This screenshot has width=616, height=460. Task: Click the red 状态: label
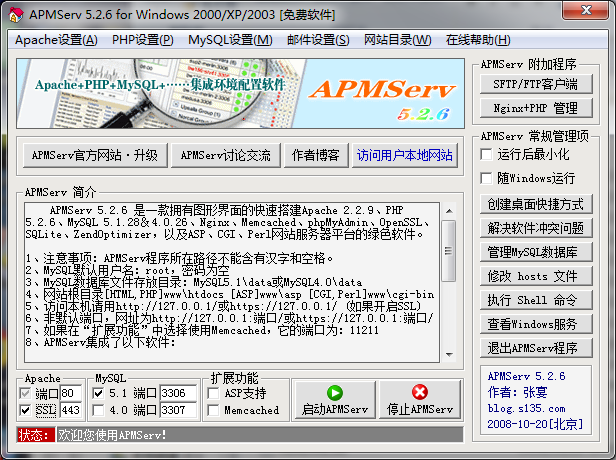point(36,435)
